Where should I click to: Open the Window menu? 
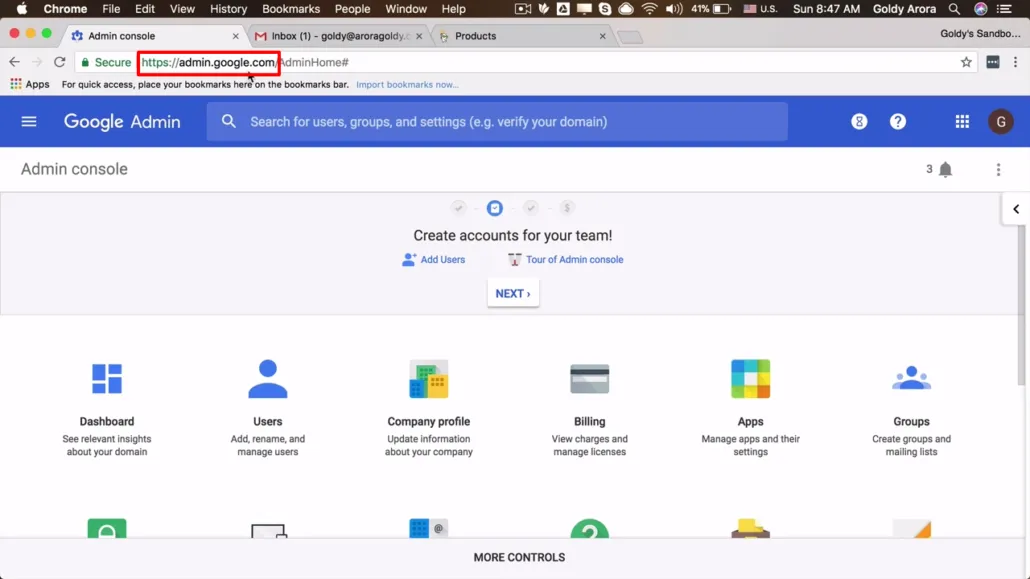[406, 9]
